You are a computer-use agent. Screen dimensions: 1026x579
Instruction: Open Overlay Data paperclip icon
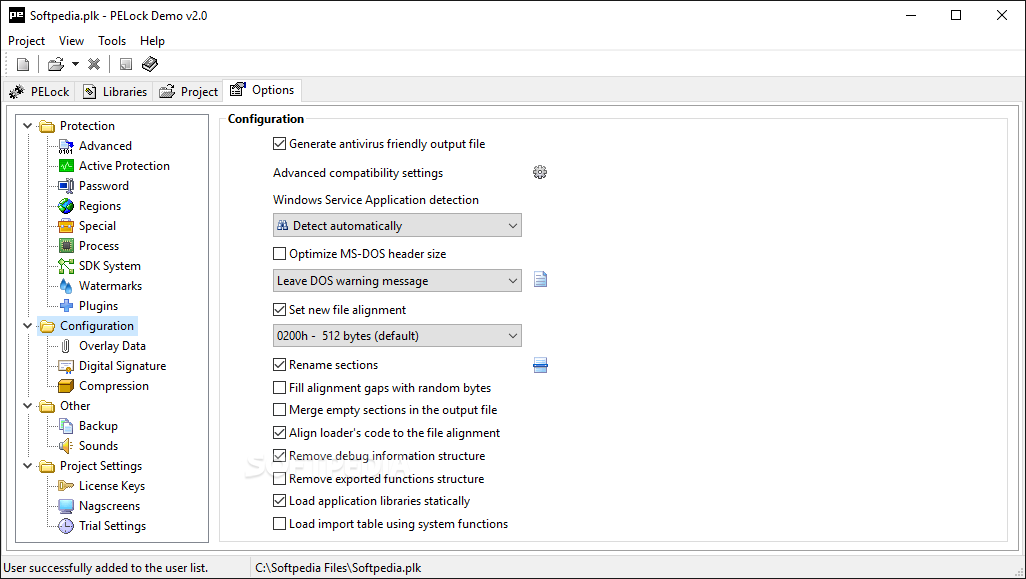point(66,346)
